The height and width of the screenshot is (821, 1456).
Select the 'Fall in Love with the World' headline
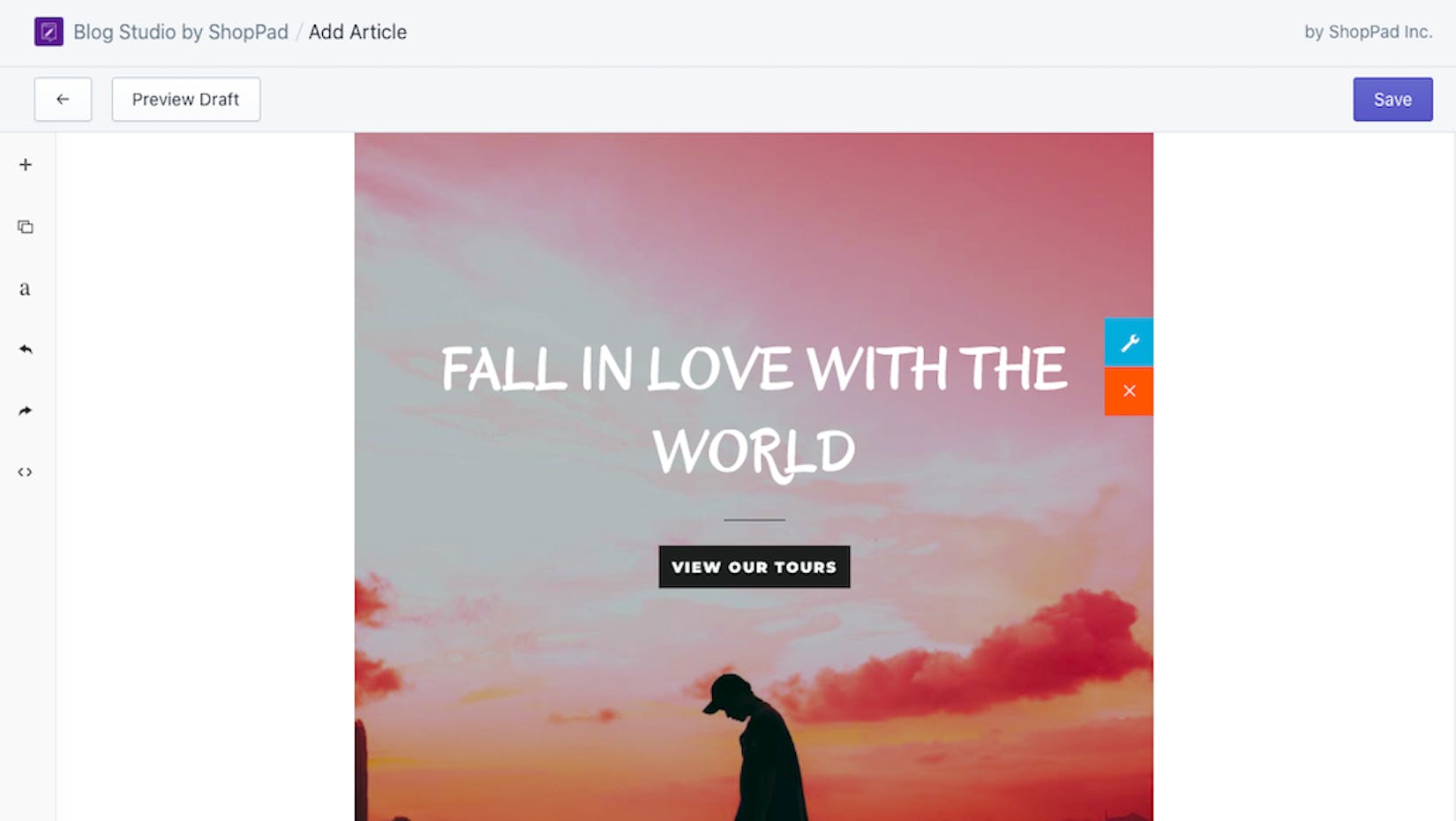pos(754,410)
